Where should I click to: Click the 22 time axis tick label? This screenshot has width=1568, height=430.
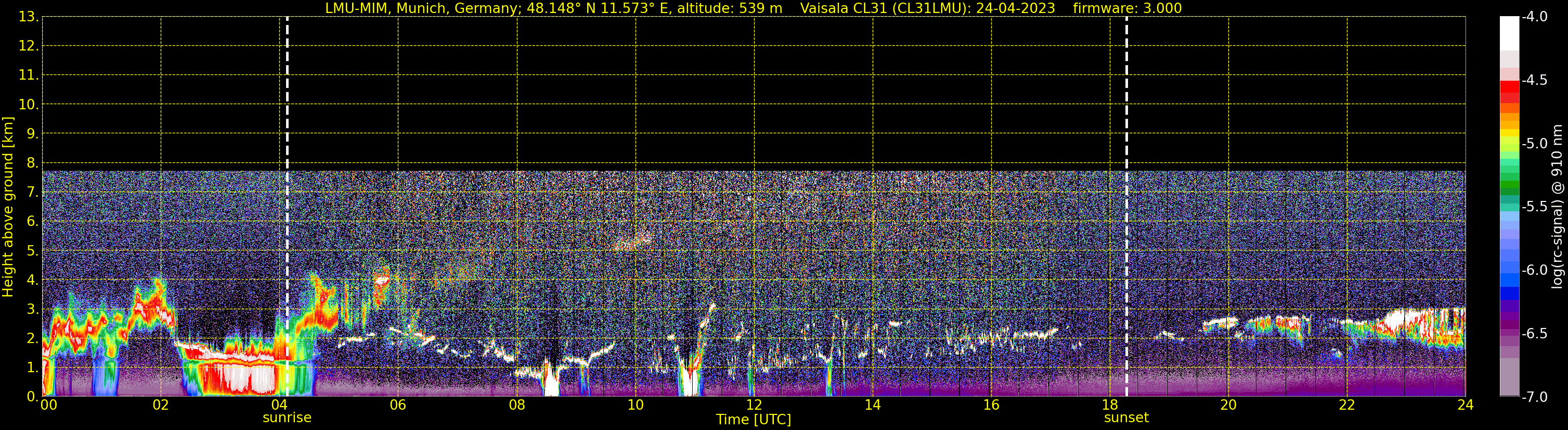pos(1347,404)
